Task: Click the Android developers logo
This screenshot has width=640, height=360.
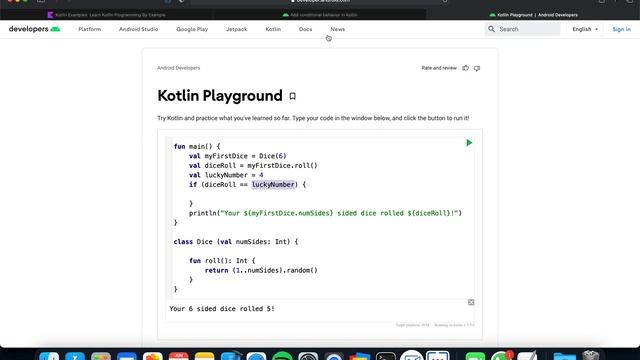Action: tap(34, 29)
